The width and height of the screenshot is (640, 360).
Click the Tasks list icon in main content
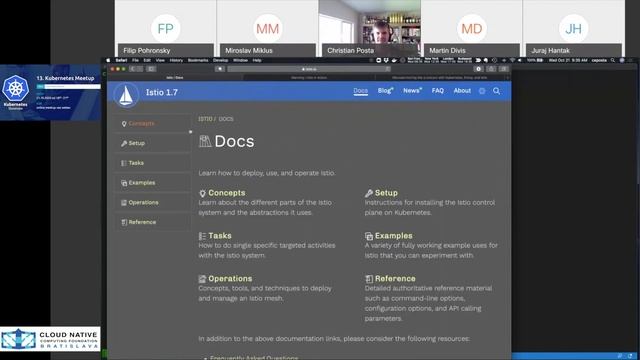coord(202,236)
